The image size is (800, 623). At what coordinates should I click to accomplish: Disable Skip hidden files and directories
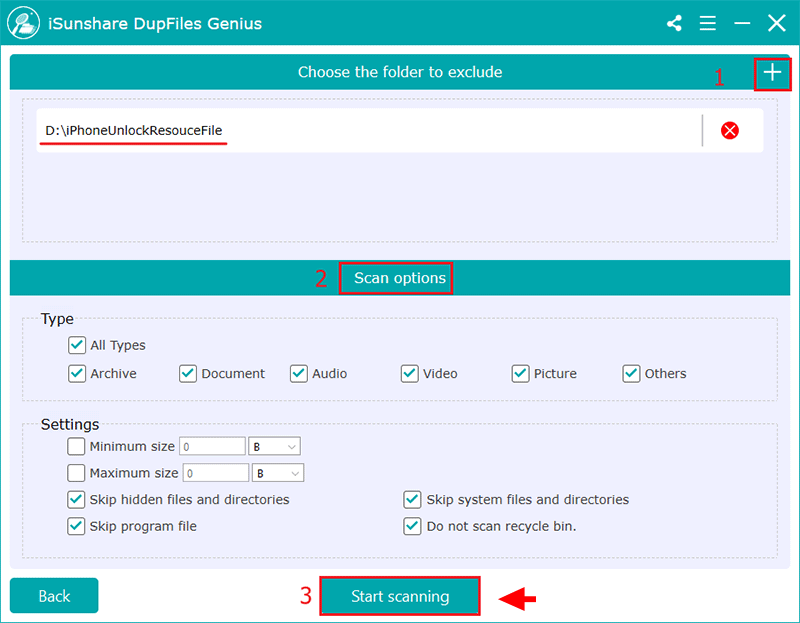click(x=76, y=499)
